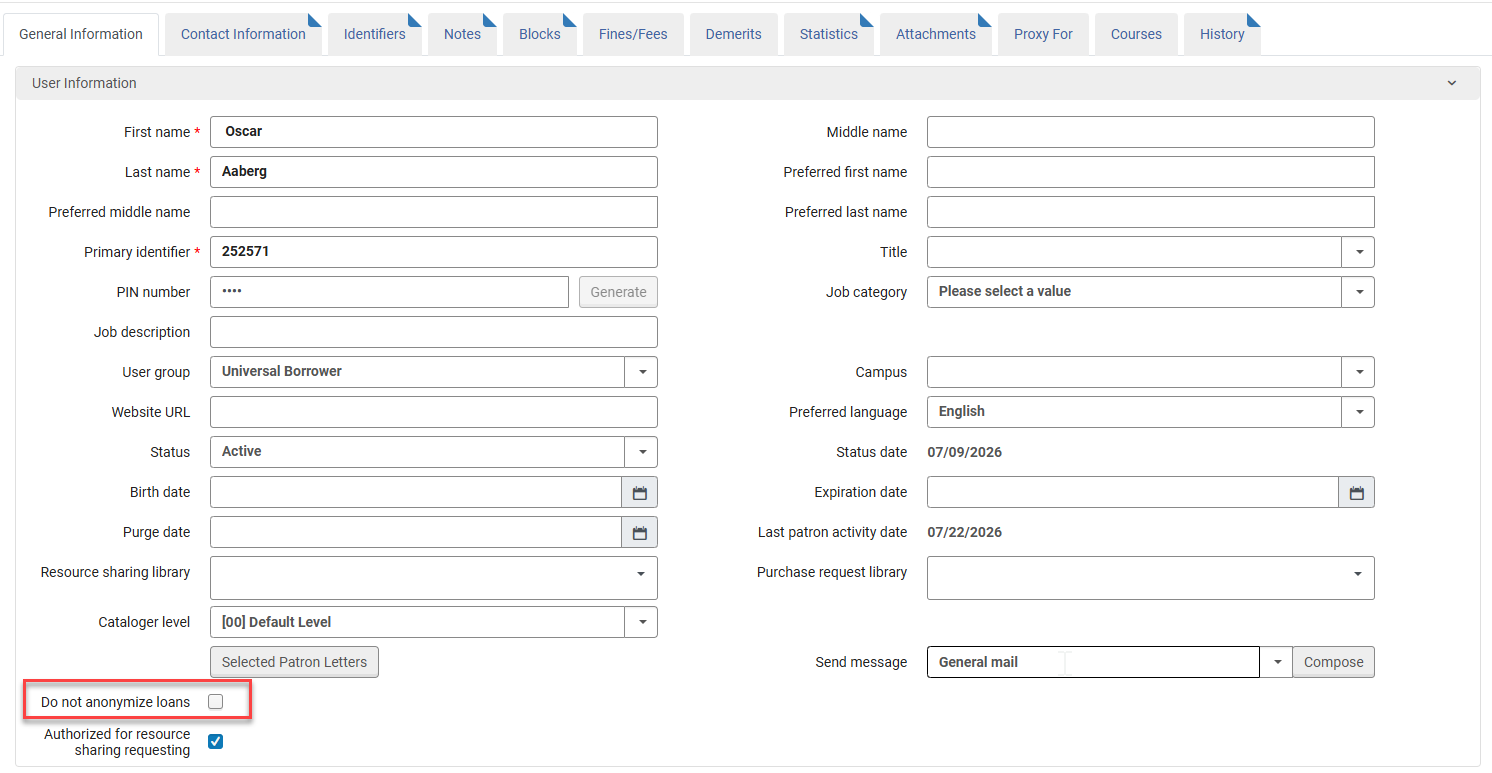Expand the Campus dropdown
1492x773 pixels.
click(1359, 372)
